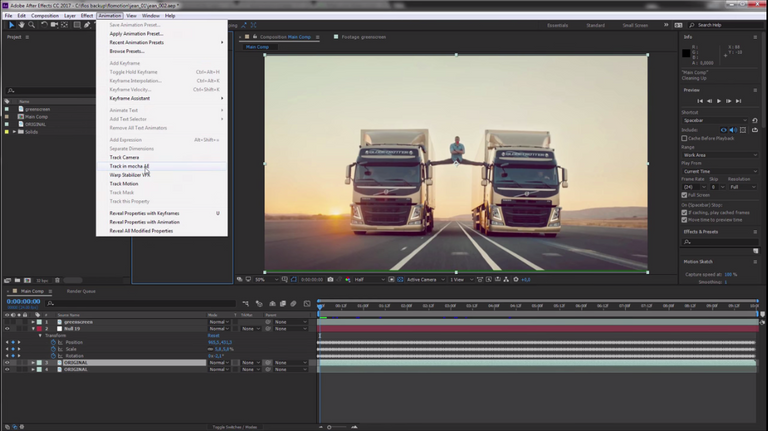Expand greenscreen layer properties twirl

pos(33,322)
